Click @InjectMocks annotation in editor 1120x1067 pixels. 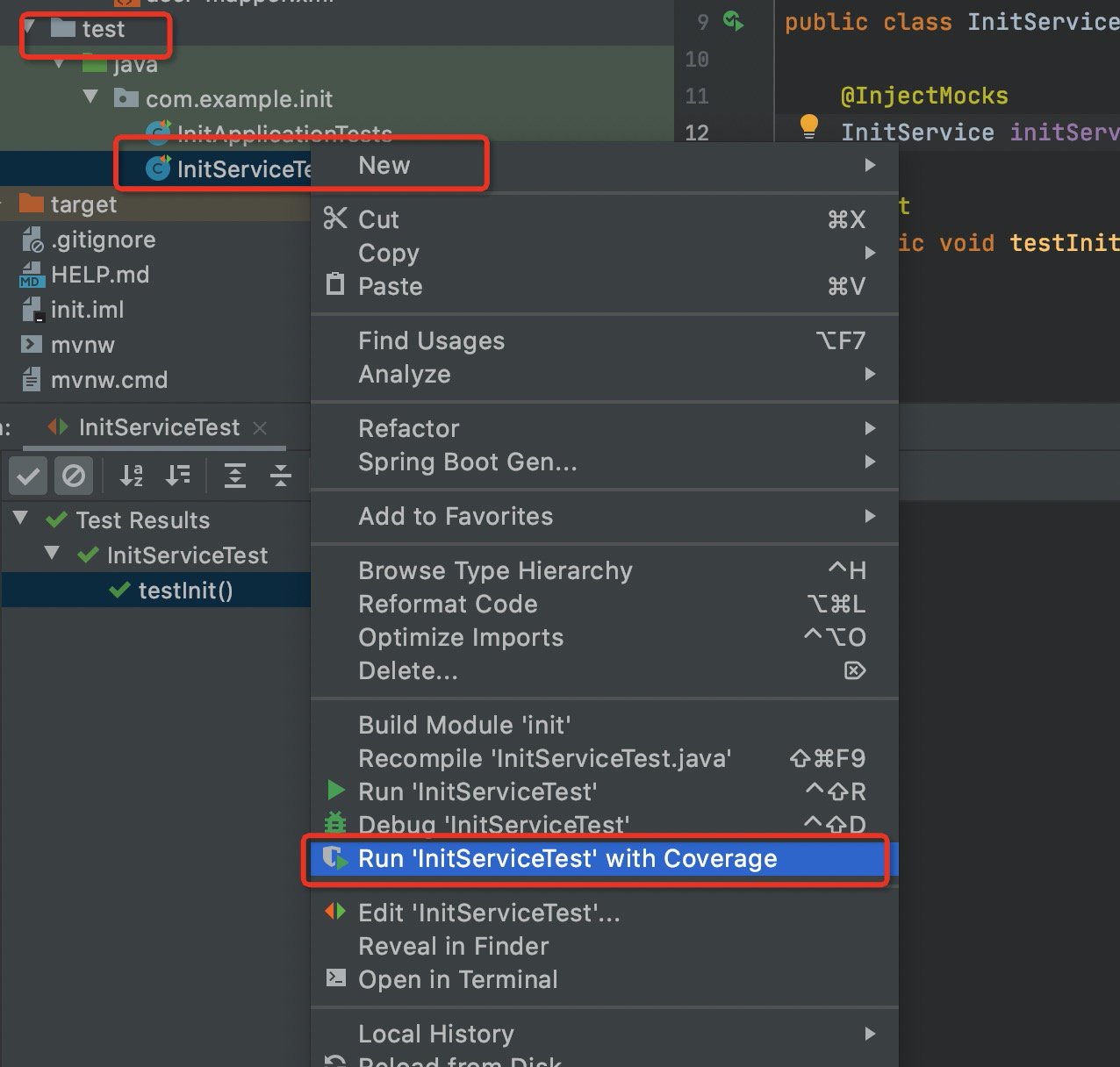924,95
